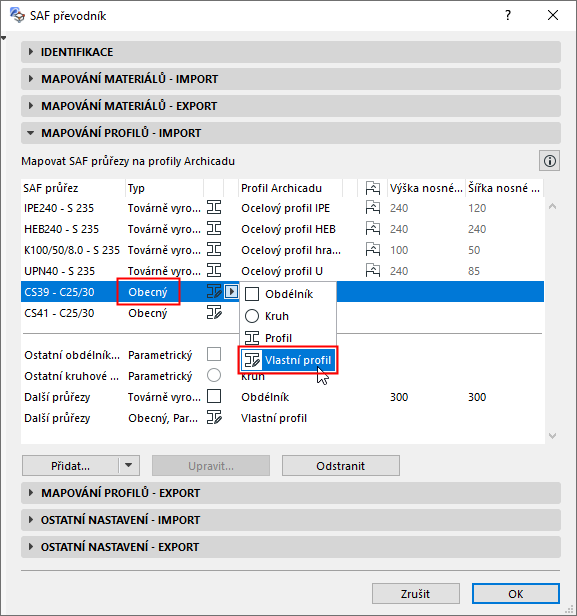This screenshot has height=616, width=577.
Task: Expand the IDENTIFIKACE section
Action: tap(291, 52)
